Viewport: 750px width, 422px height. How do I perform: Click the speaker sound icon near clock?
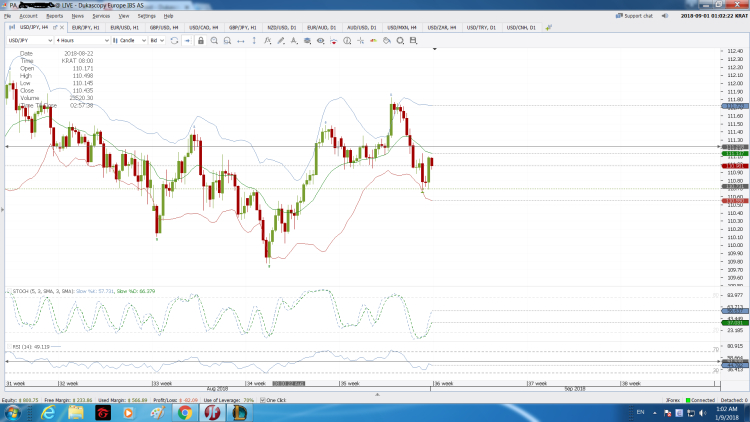[665, 16]
